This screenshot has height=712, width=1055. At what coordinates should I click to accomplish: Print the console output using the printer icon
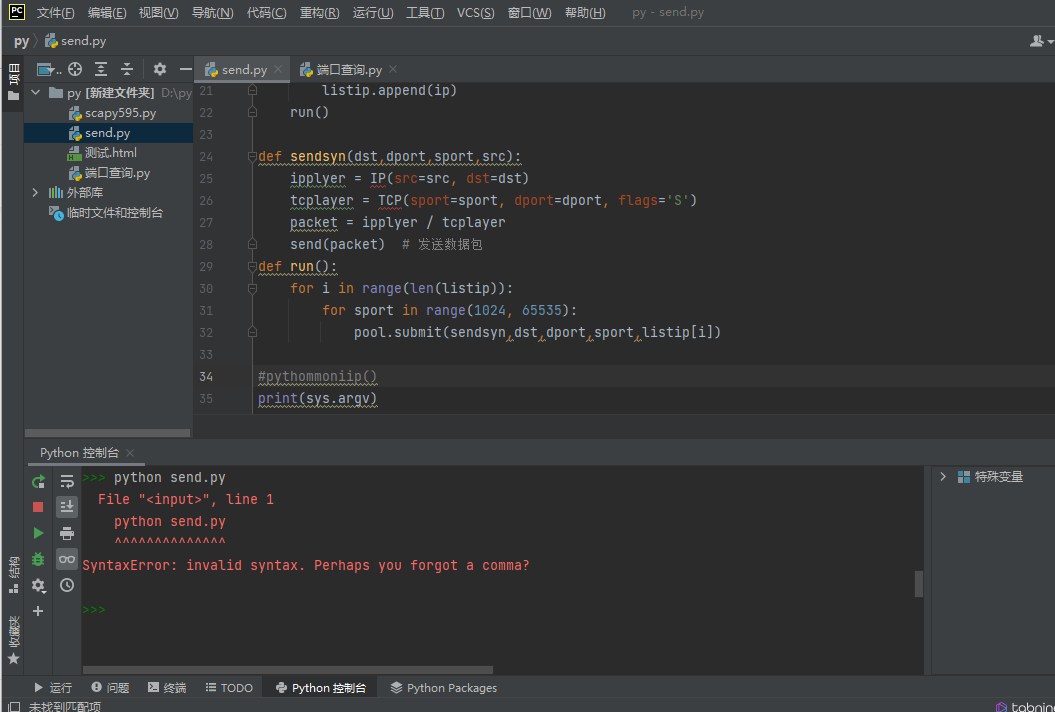(x=67, y=533)
